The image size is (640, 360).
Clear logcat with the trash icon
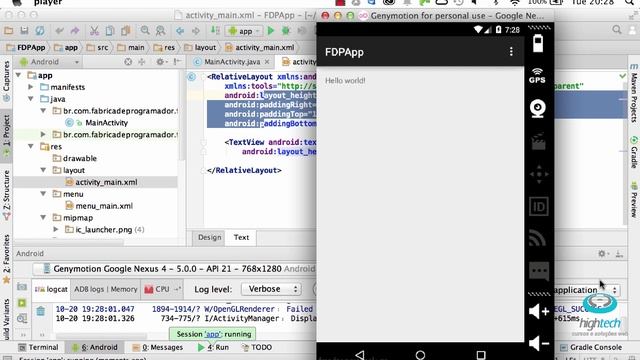[x=41, y=311]
